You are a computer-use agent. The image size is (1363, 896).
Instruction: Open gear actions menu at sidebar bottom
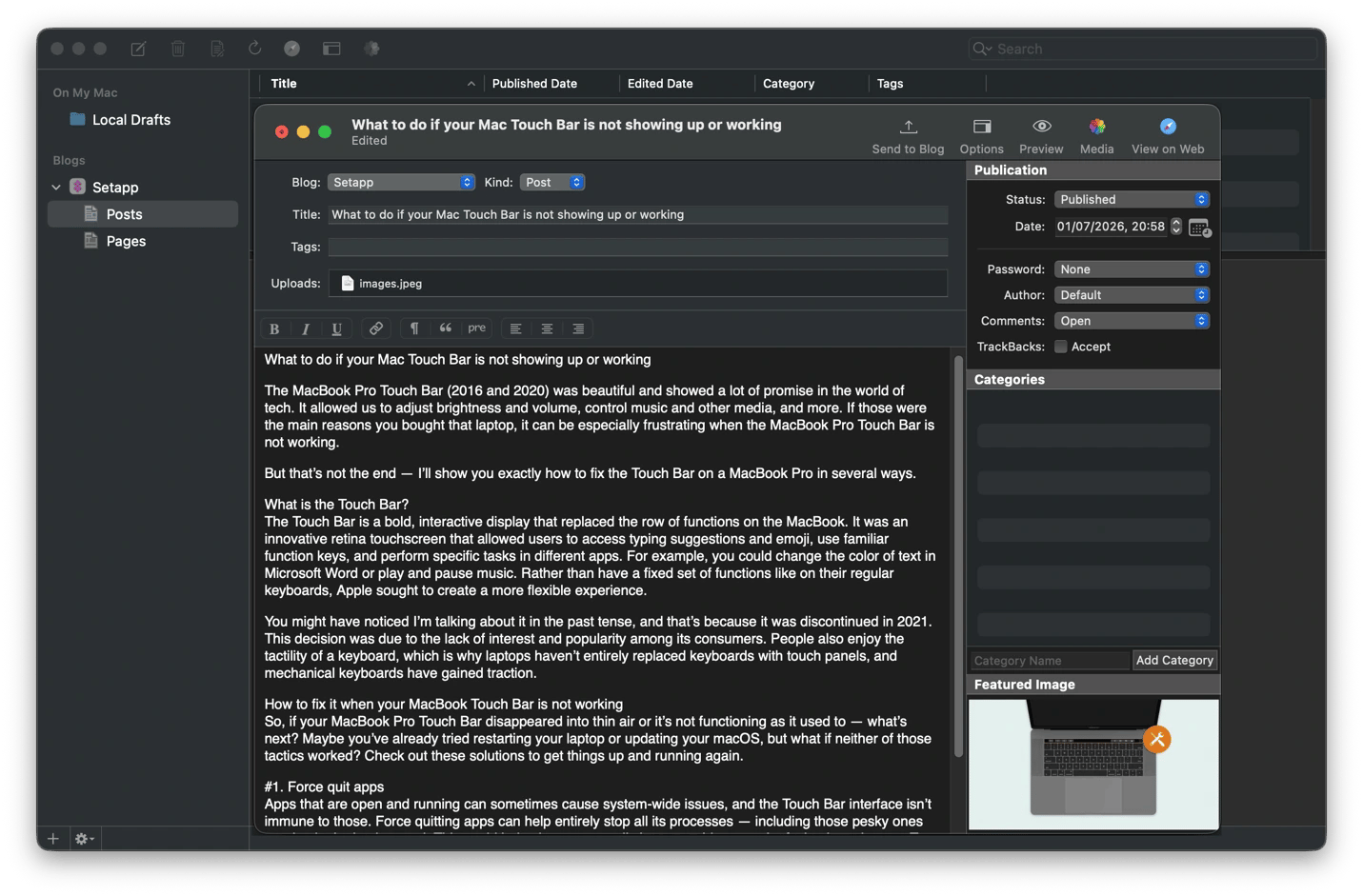[84, 839]
